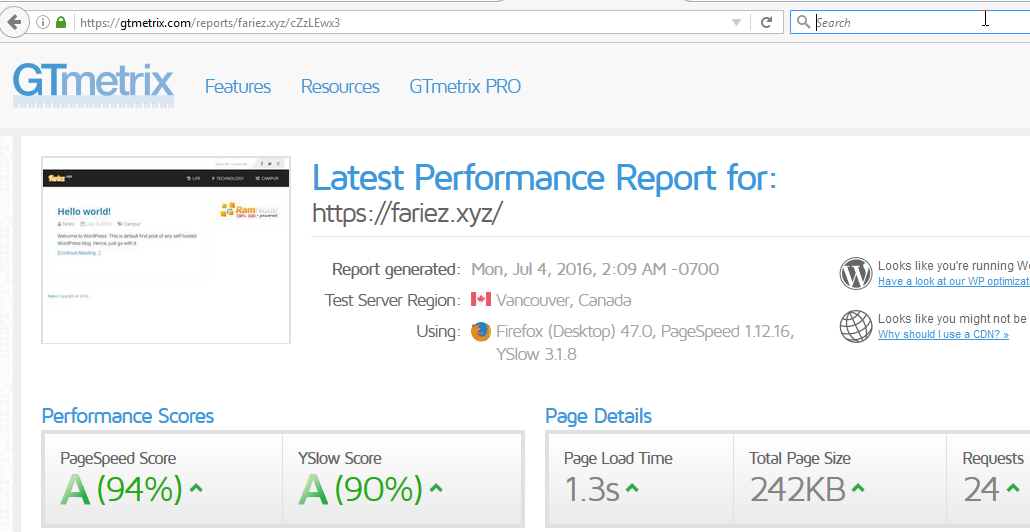
Task: Click the 'Firefox (Desktop) 47.0' browser text
Action: [x=575, y=332]
